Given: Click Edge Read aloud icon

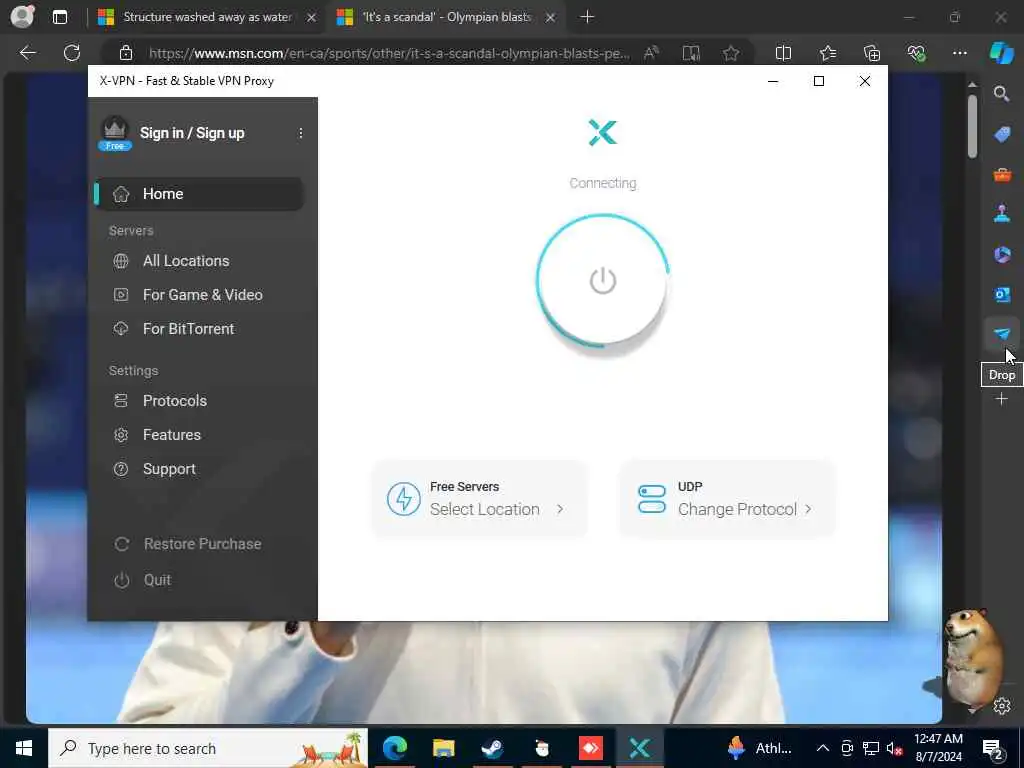Looking at the screenshot, I should 651,53.
